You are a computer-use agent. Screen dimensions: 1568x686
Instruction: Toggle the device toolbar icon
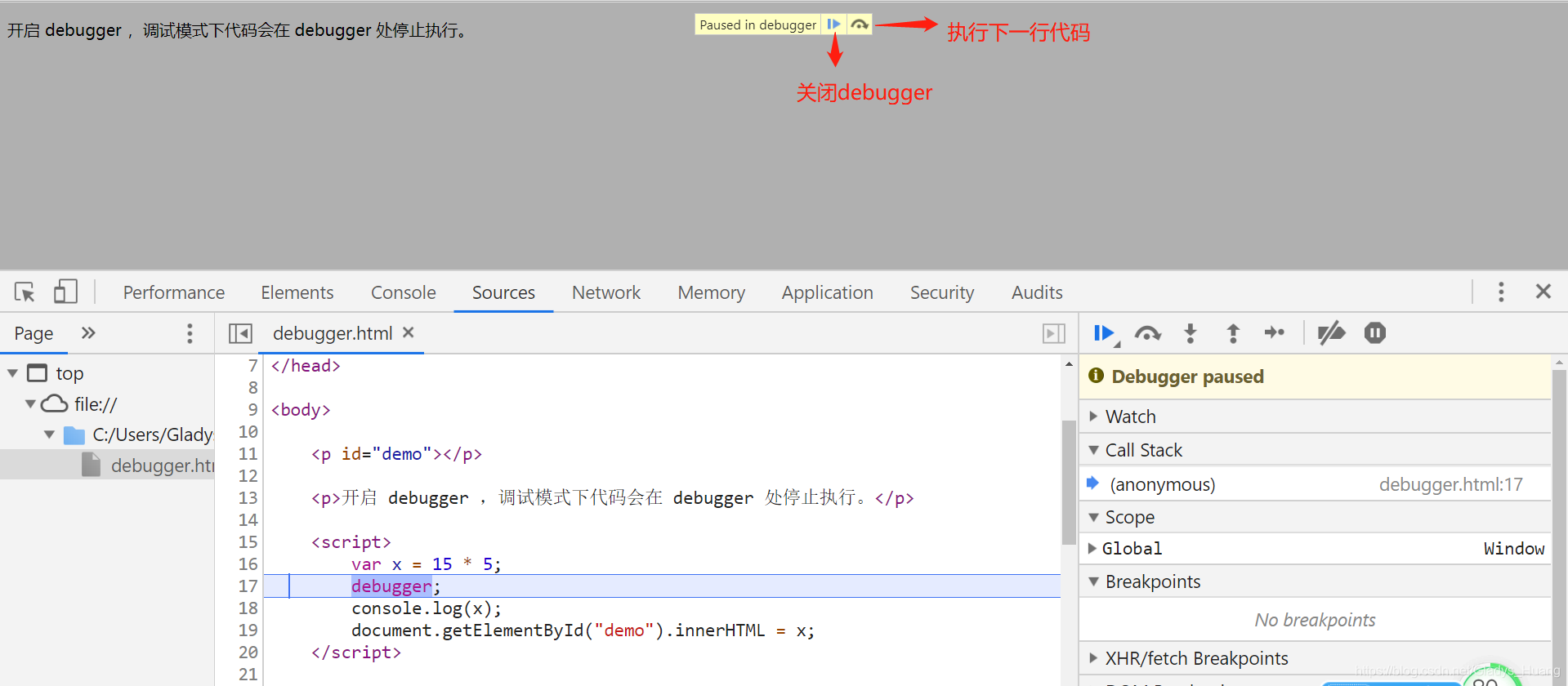click(65, 292)
